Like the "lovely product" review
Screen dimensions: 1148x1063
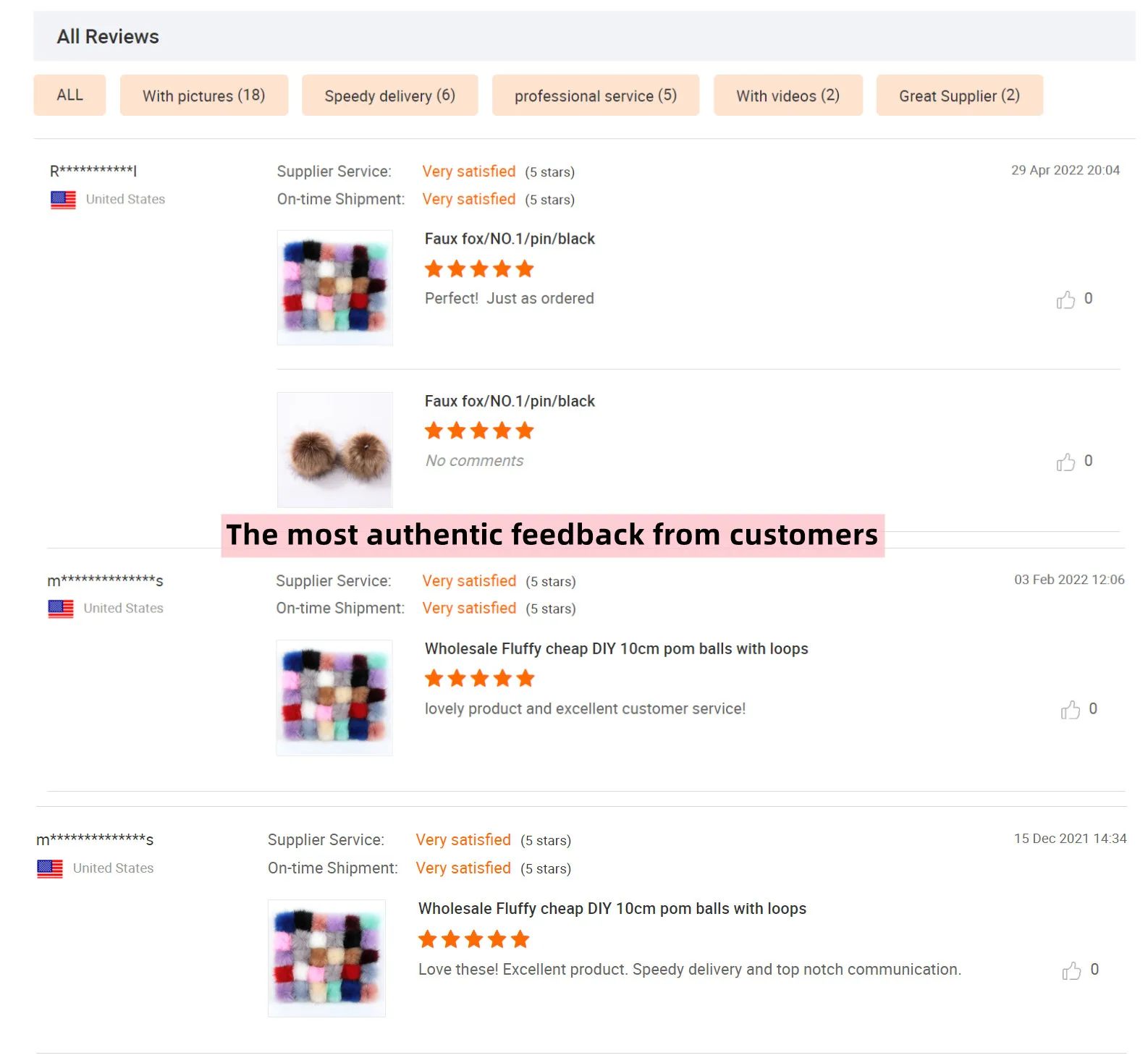(1070, 710)
